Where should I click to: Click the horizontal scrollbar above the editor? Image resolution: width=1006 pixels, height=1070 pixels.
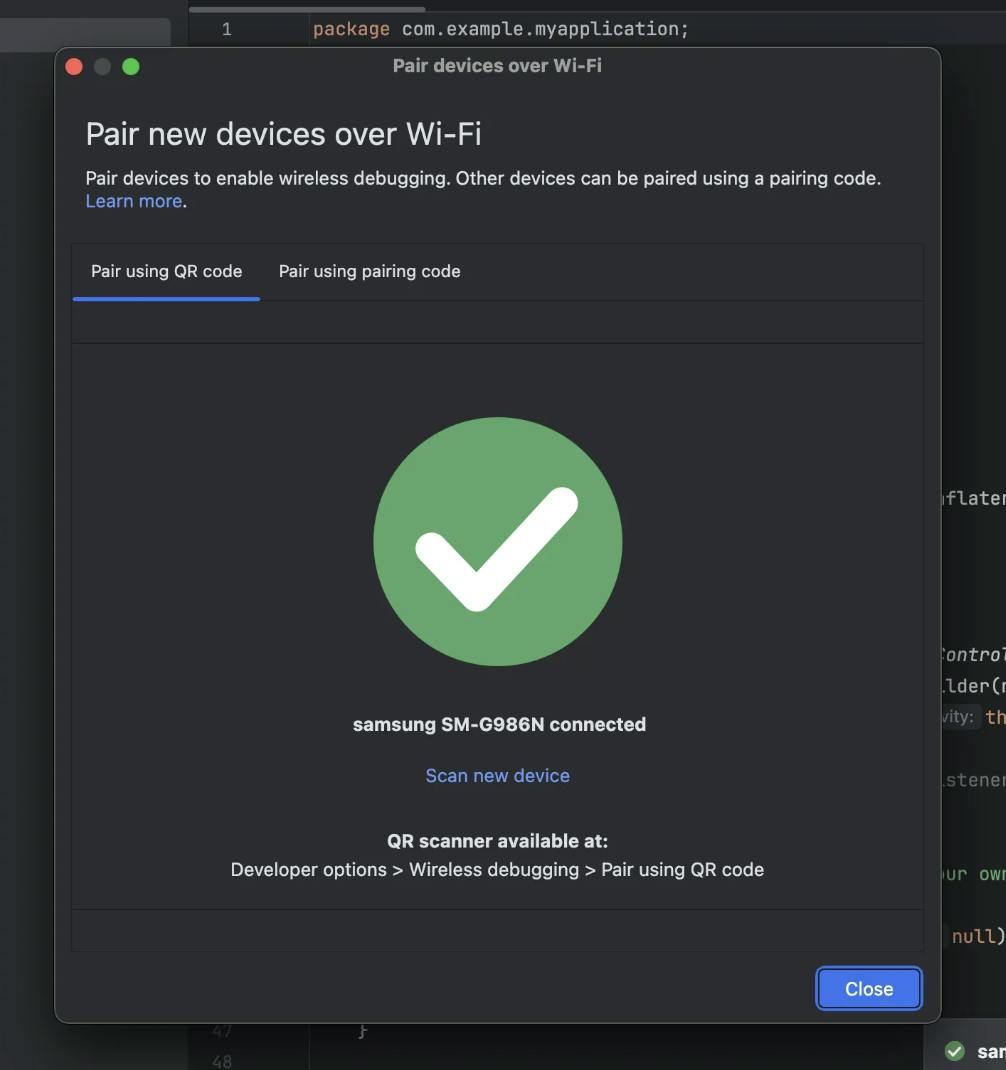(x=307, y=10)
